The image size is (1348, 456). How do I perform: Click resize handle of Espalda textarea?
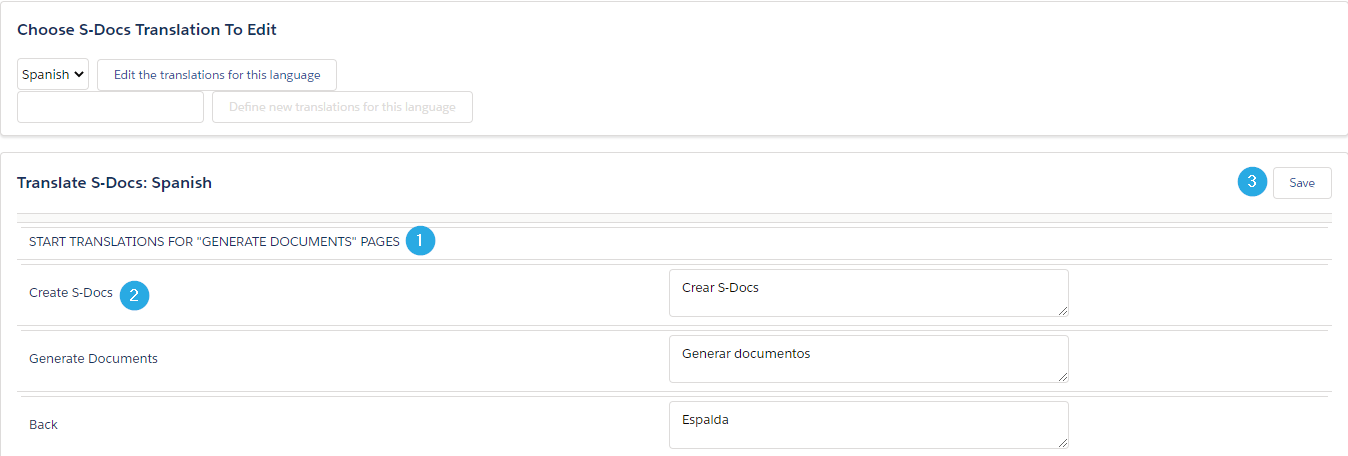point(1063,443)
